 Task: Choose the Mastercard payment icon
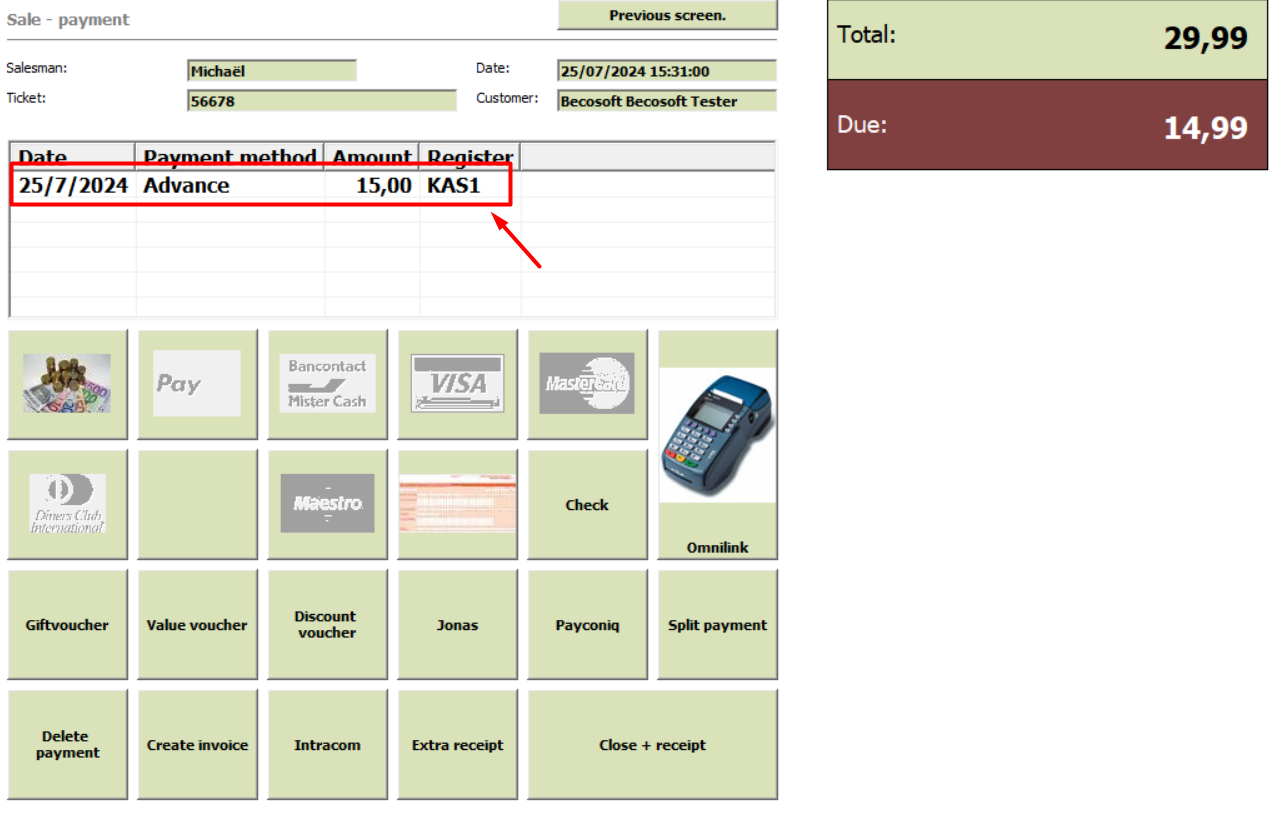[x=588, y=384]
